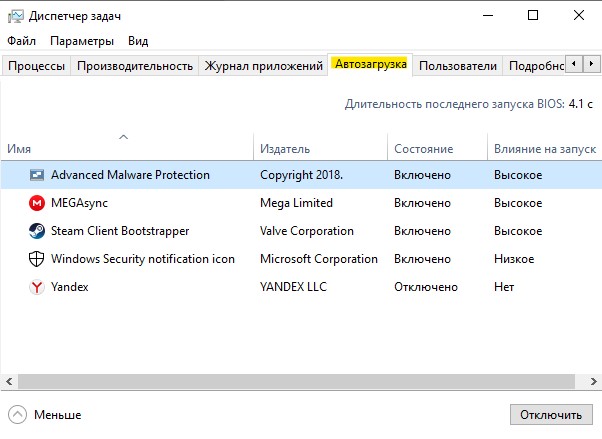Click the Нет impact value for Yandex
602x439 pixels.
[x=504, y=287]
